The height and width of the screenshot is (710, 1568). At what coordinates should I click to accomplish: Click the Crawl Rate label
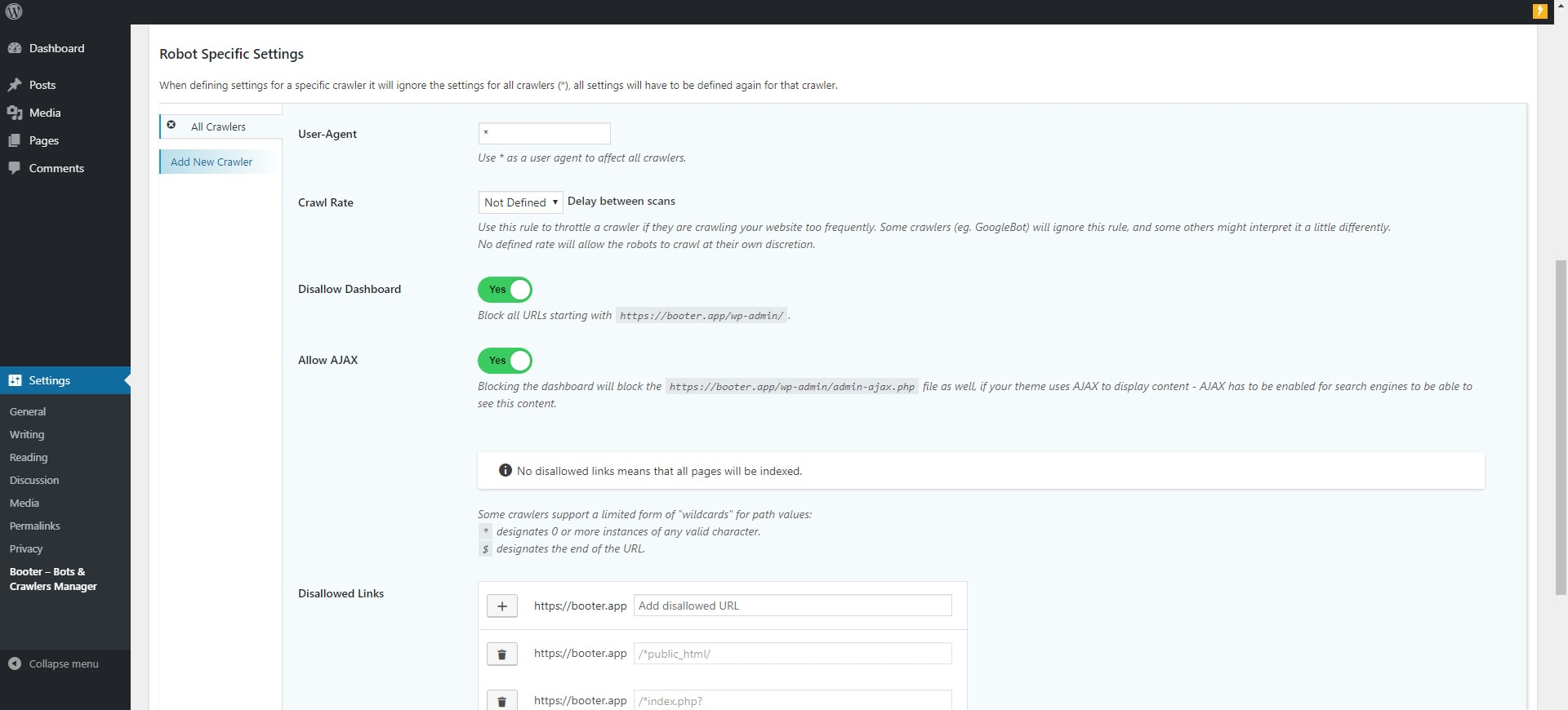[x=326, y=202]
